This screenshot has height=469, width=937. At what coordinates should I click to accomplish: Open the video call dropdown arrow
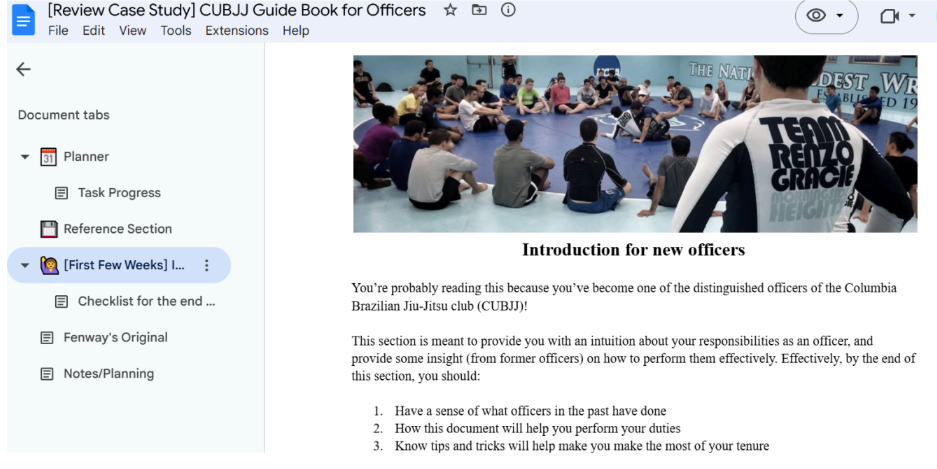tap(912, 16)
